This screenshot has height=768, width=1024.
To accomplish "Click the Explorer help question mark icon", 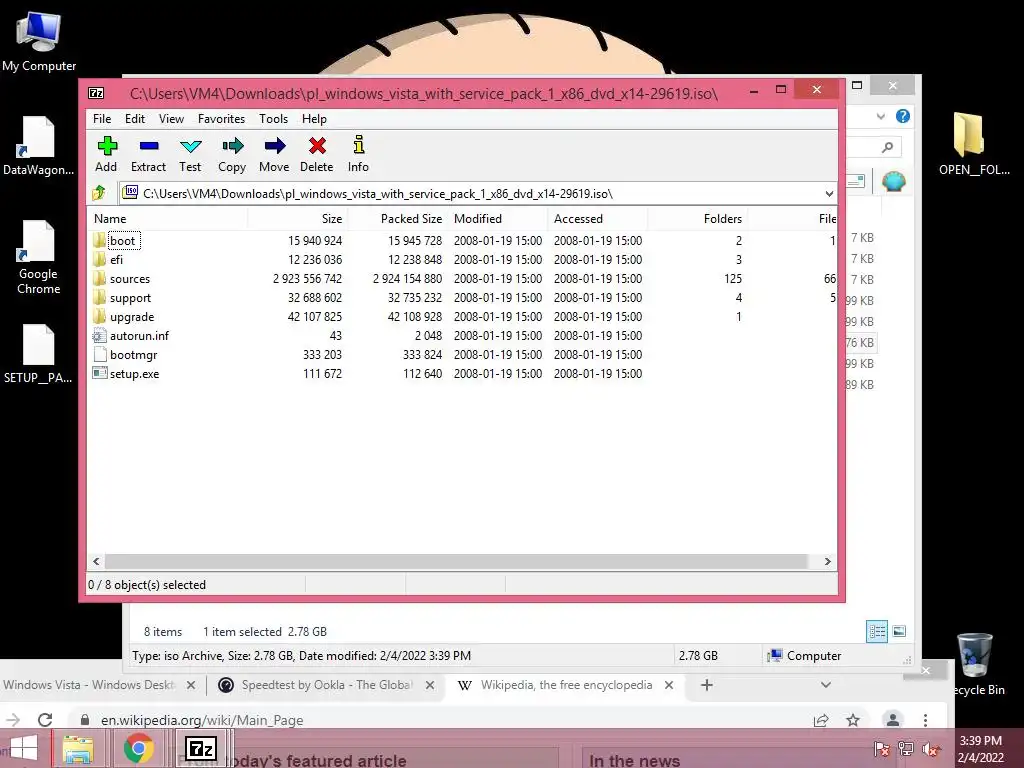I will (903, 116).
